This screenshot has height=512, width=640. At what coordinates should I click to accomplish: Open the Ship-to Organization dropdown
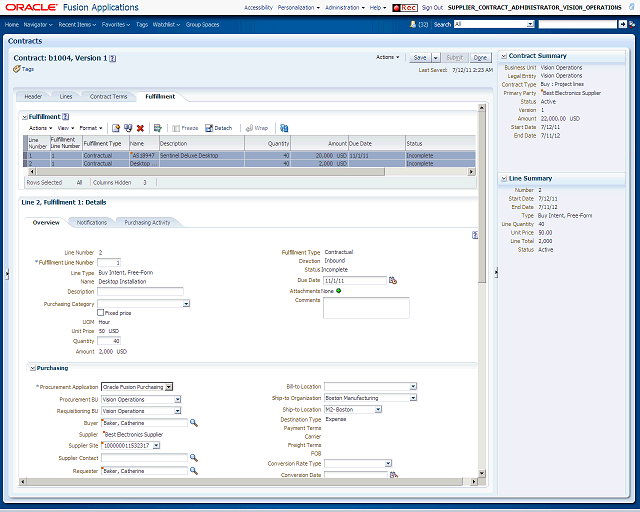click(413, 398)
